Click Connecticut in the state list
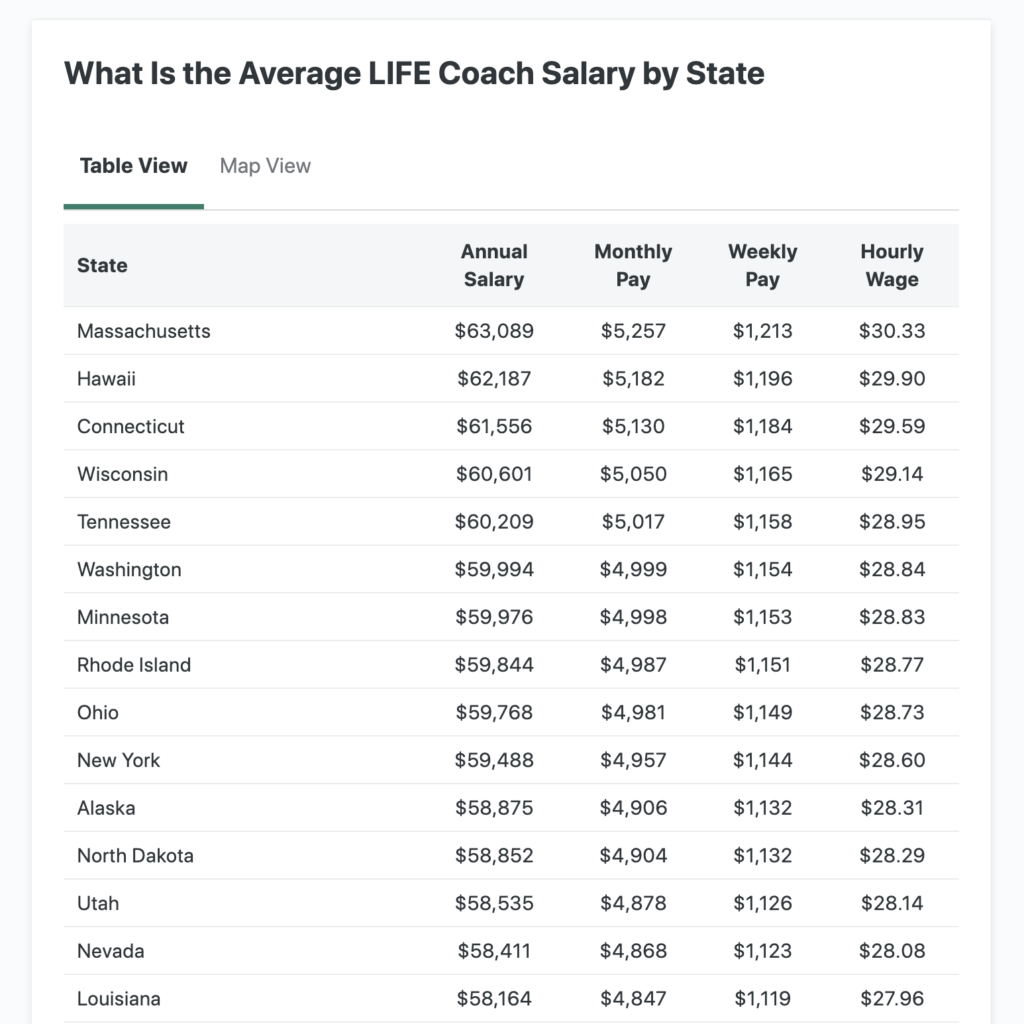1024x1024 pixels. 131,427
